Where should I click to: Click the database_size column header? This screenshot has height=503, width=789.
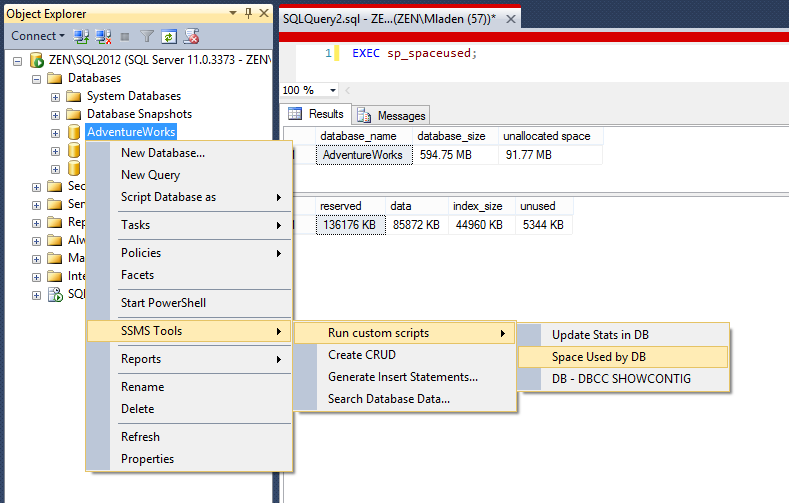point(456,136)
